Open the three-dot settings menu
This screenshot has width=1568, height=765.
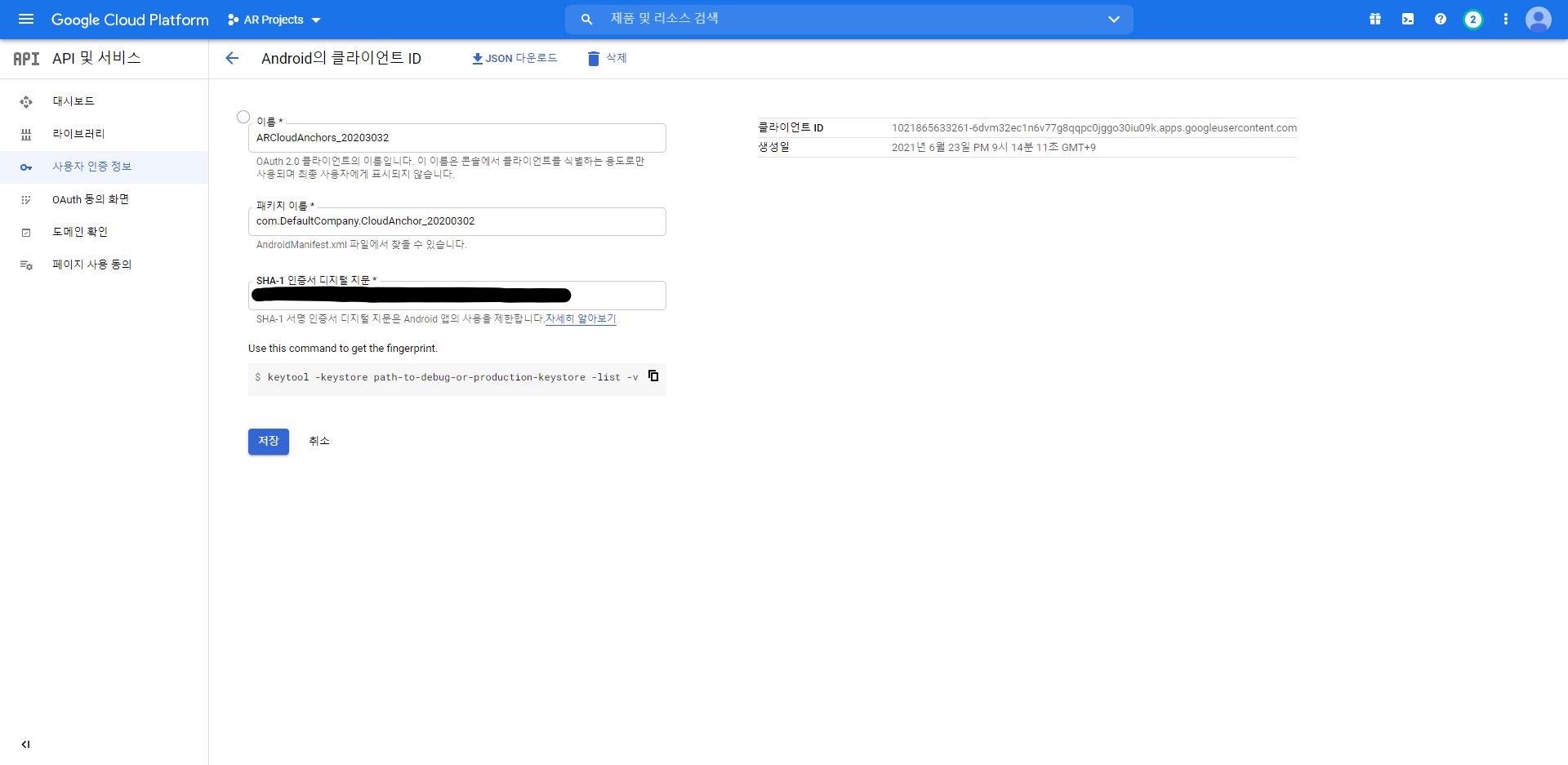[1506, 19]
